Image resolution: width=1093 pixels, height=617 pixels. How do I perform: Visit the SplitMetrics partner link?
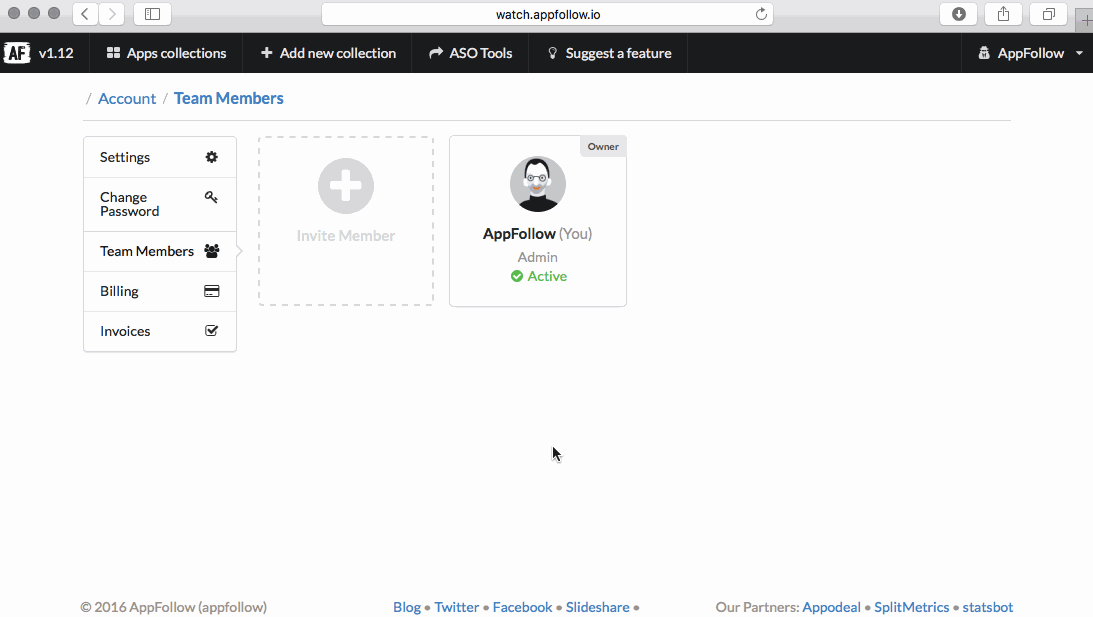[911, 607]
